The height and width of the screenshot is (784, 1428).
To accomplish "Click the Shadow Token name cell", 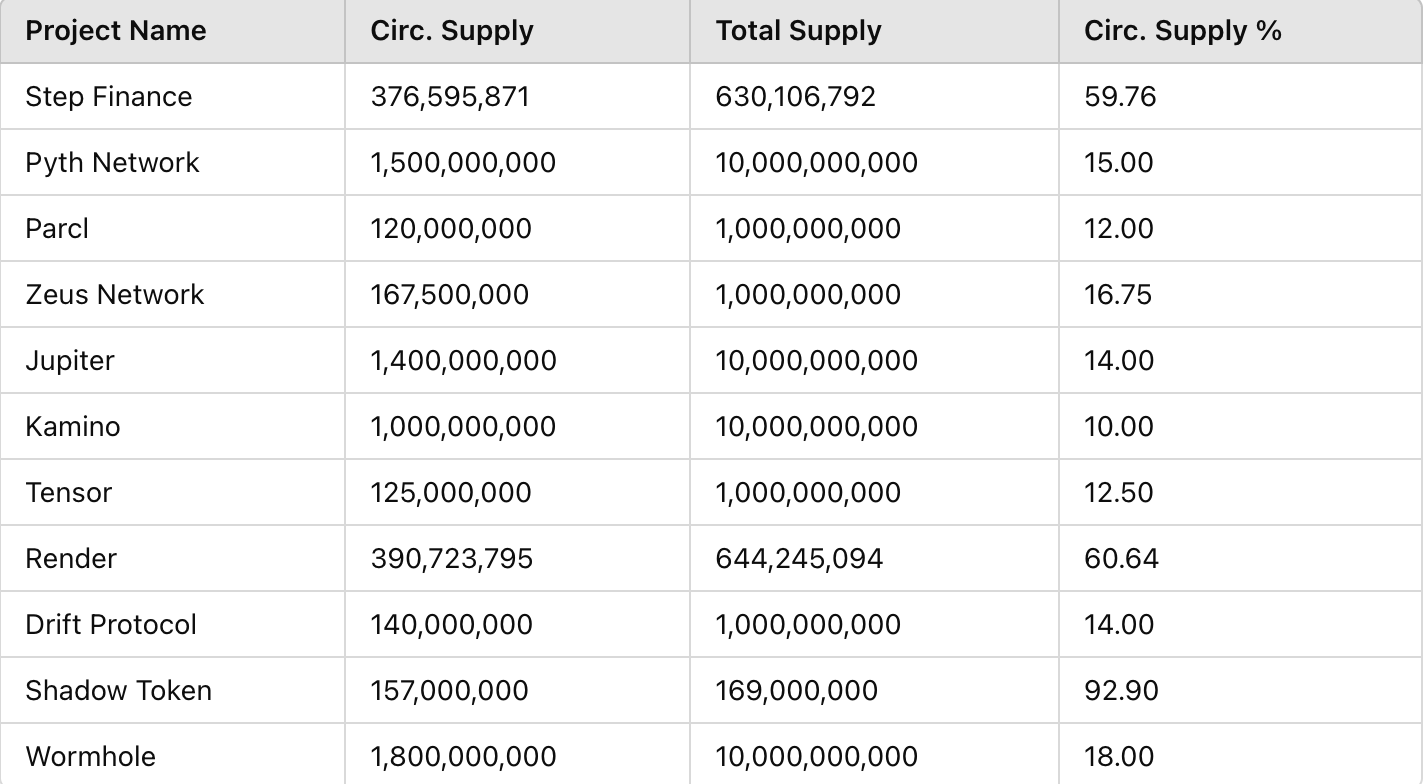I will [x=118, y=691].
